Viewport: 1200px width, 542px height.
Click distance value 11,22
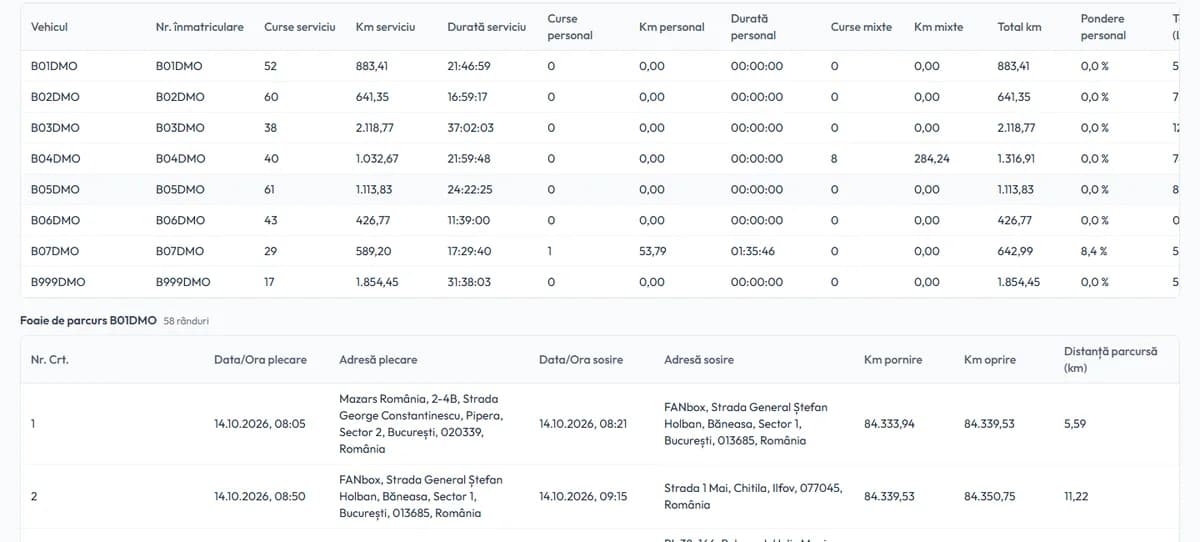pos(1076,496)
